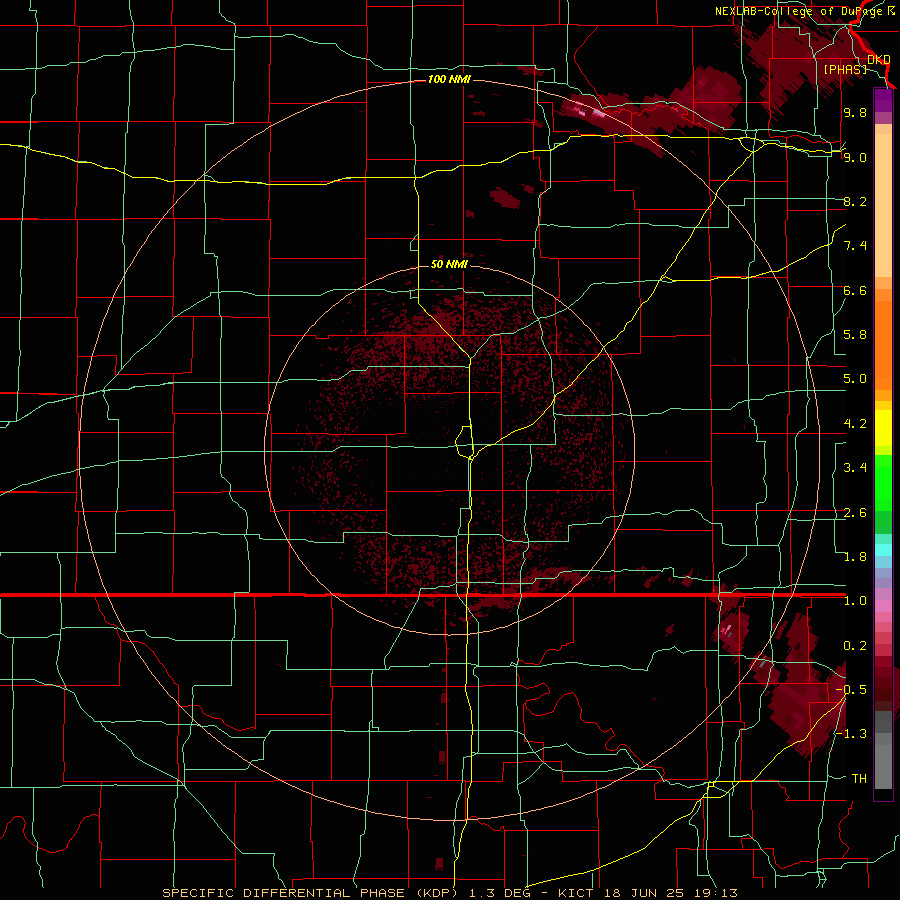Select the 9.8 value on the scale
Viewport: 900px width, 900px height.
tap(855, 112)
